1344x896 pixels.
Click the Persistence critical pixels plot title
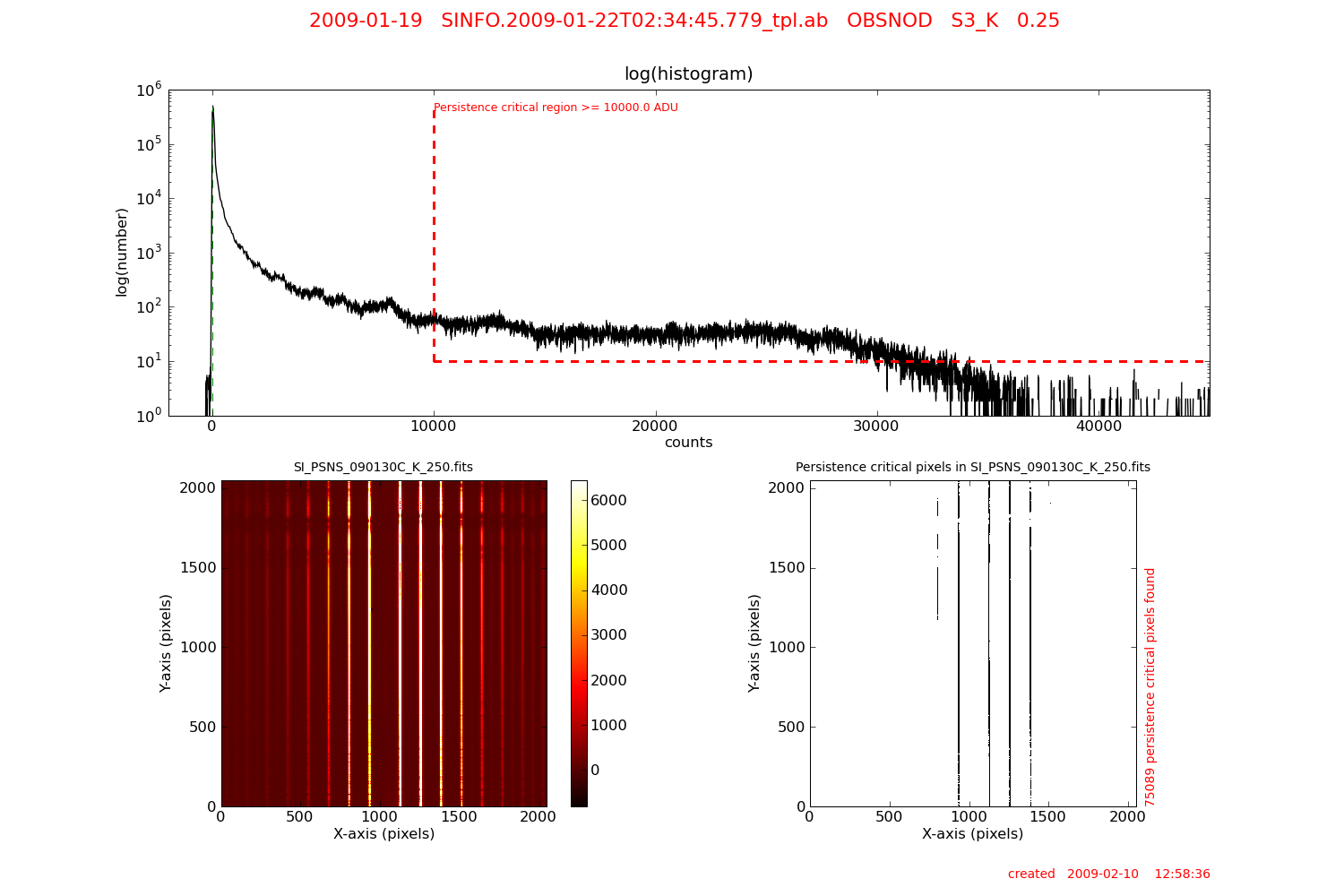pyautogui.click(x=972, y=467)
